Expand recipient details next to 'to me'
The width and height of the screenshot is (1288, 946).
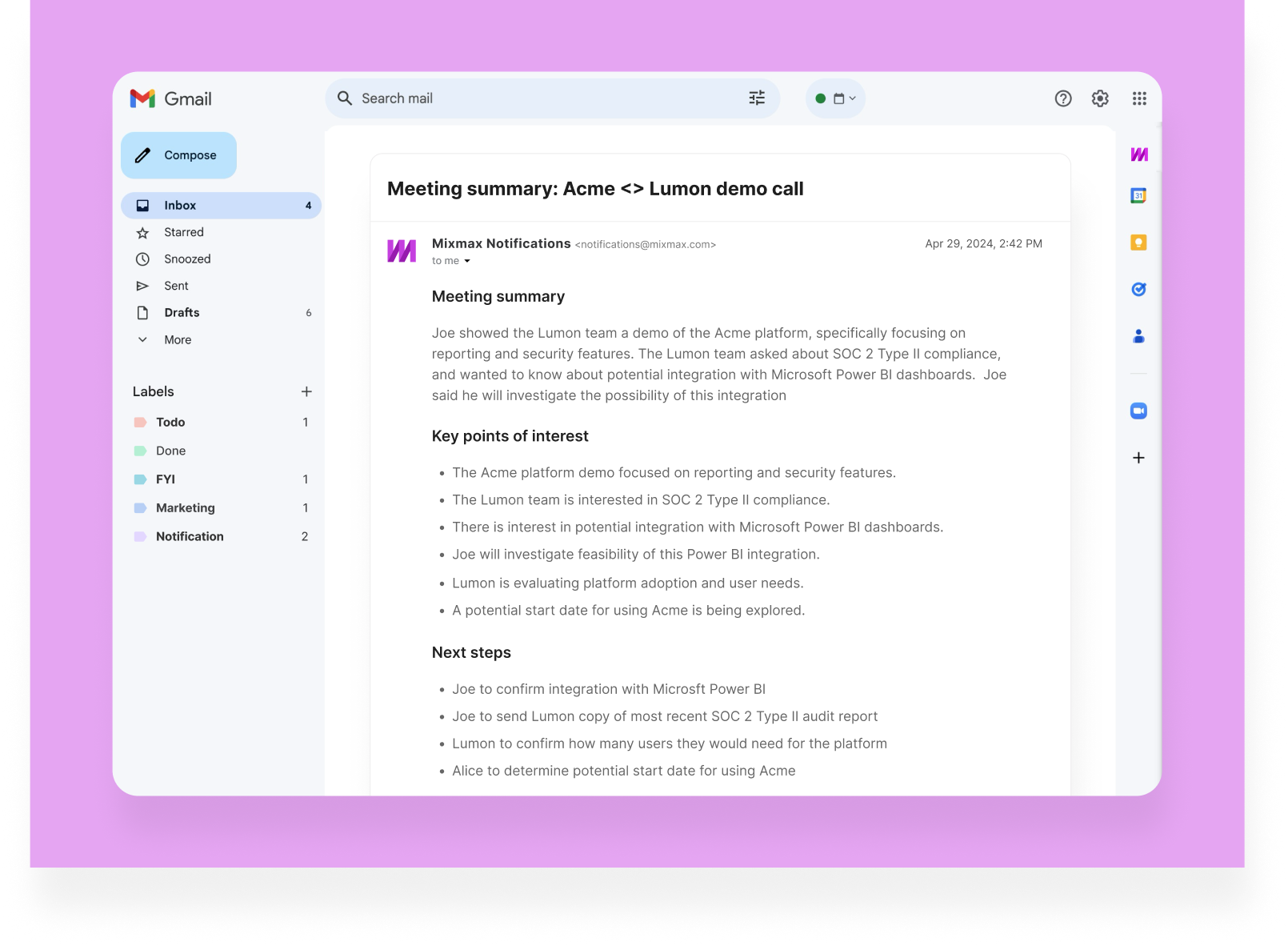[x=467, y=261]
